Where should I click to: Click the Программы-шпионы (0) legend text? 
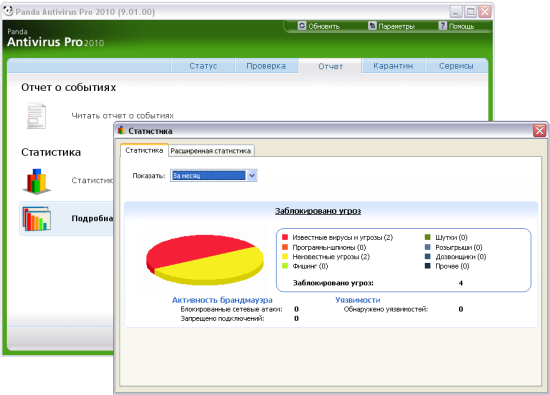coord(329,247)
